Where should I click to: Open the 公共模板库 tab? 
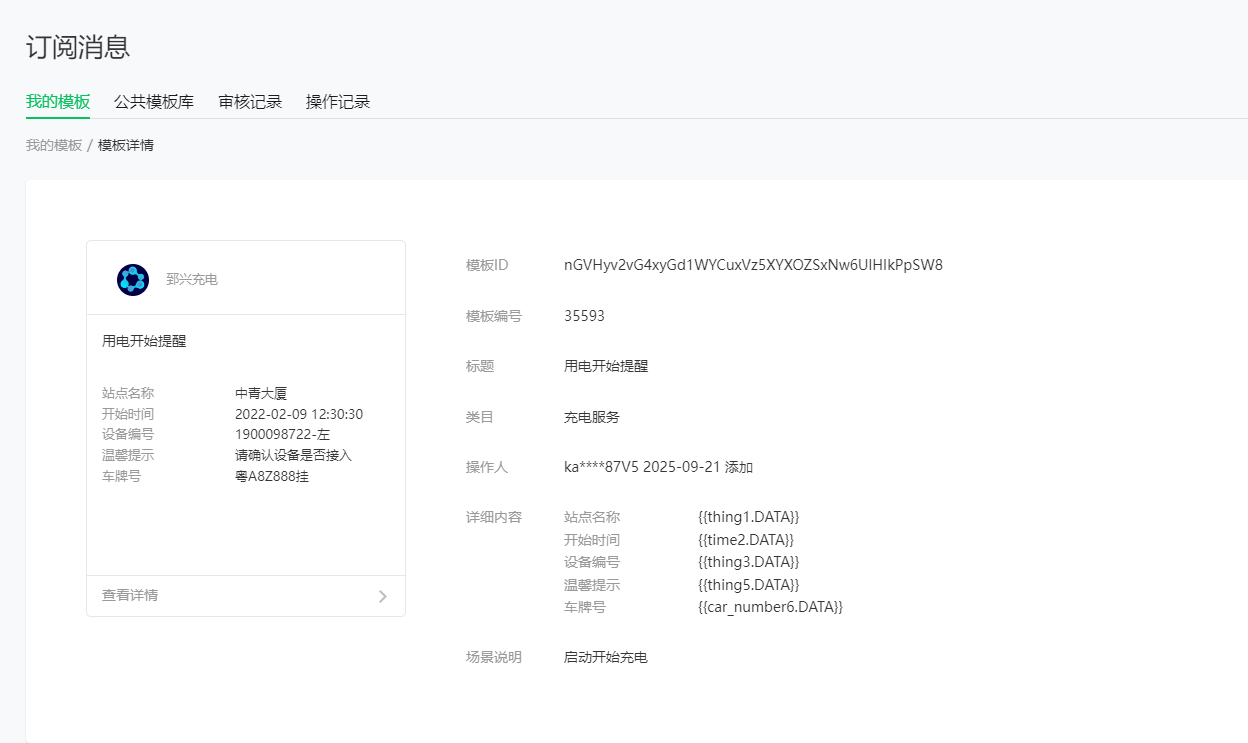point(154,101)
